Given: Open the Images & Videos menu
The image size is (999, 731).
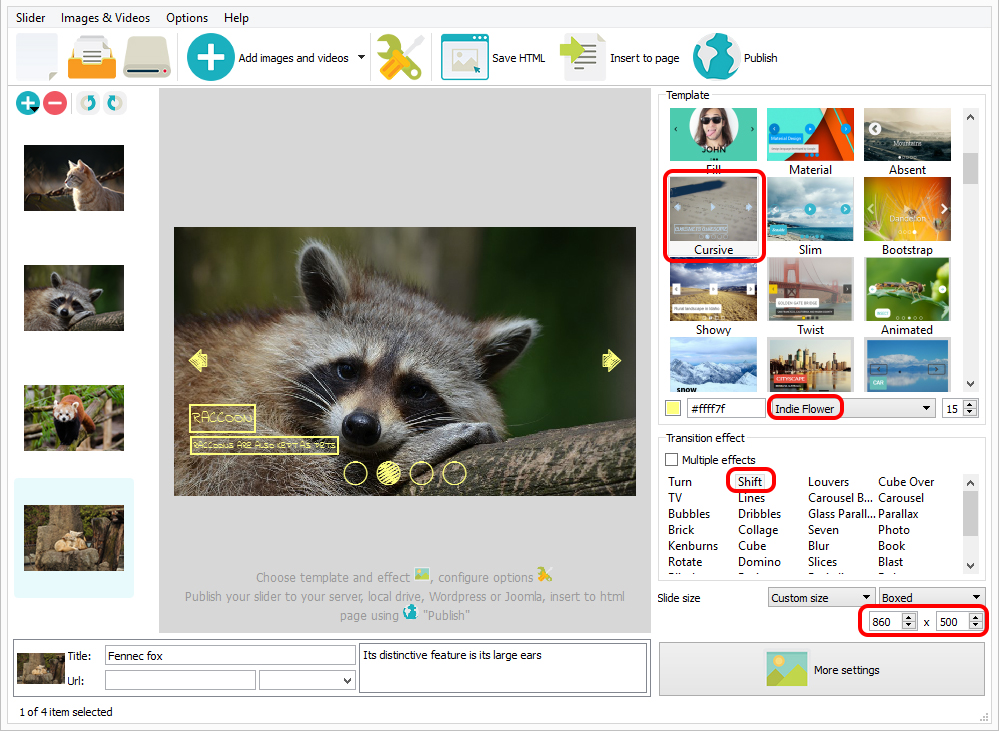Looking at the screenshot, I should point(106,18).
